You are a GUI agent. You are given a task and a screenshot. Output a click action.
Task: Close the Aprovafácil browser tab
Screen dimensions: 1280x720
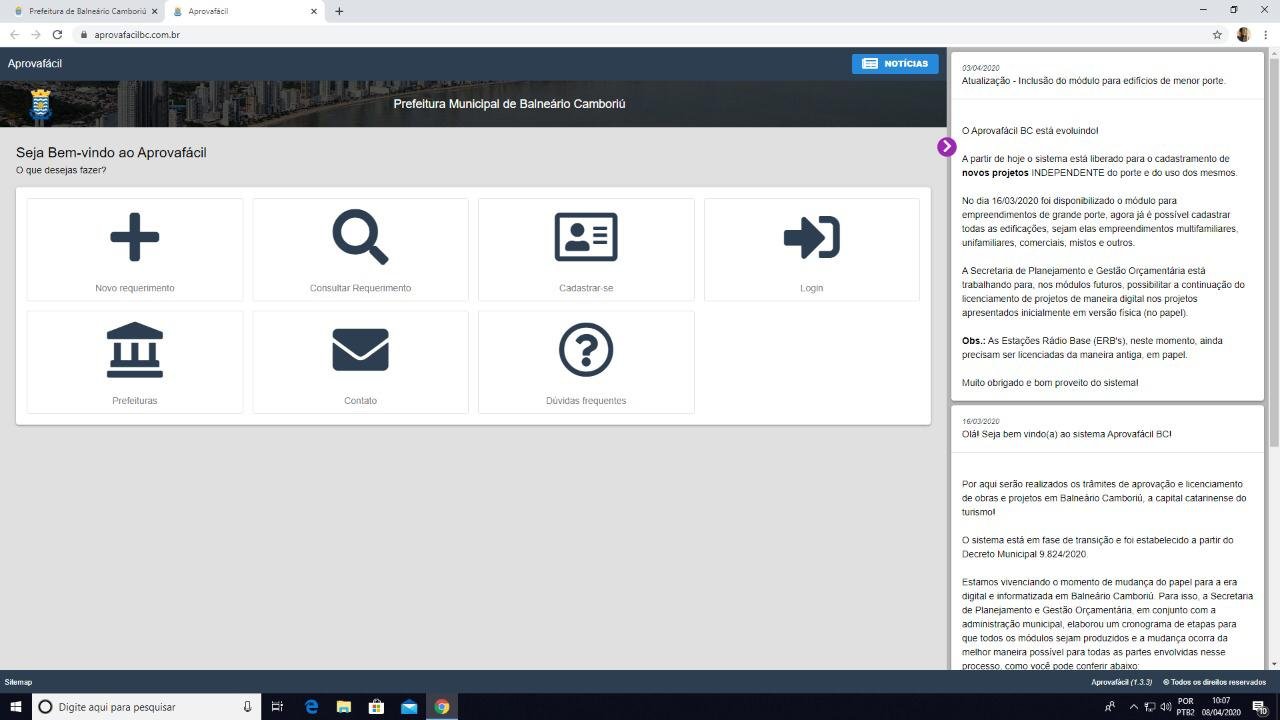click(x=314, y=11)
